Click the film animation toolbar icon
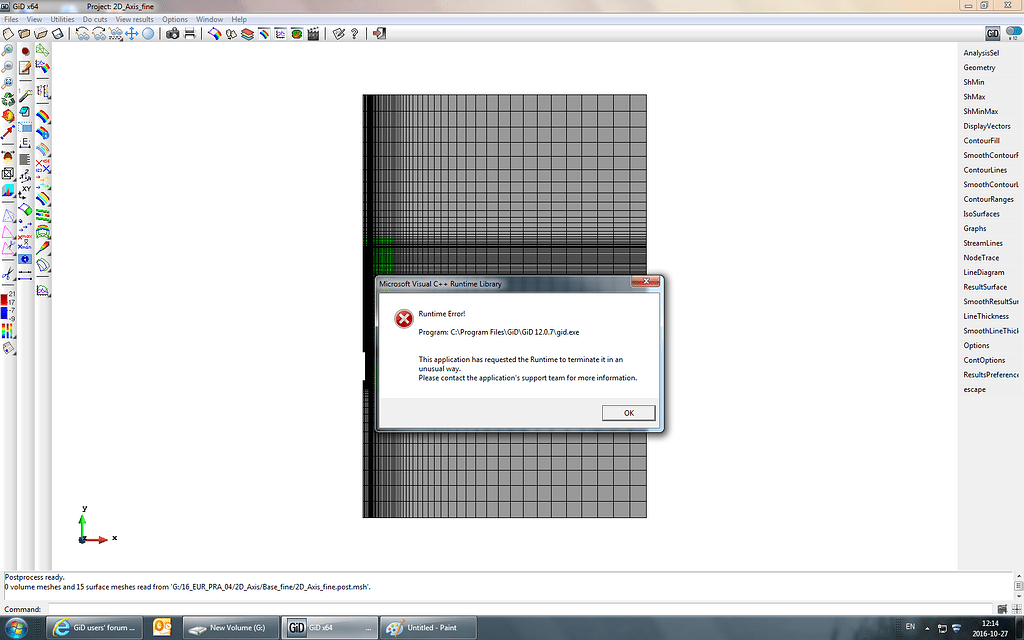Viewport: 1024px width, 640px height. click(x=313, y=33)
